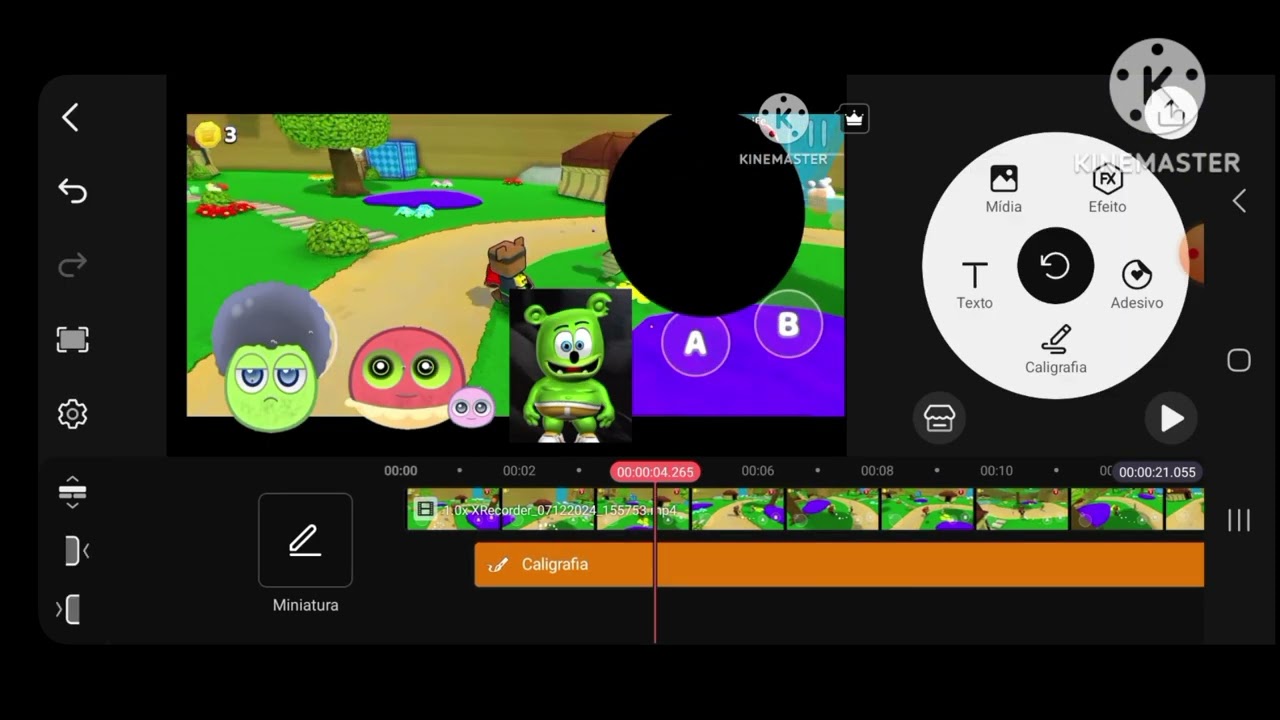
Task: Tap the black circle layer in the preview
Action: tap(704, 214)
